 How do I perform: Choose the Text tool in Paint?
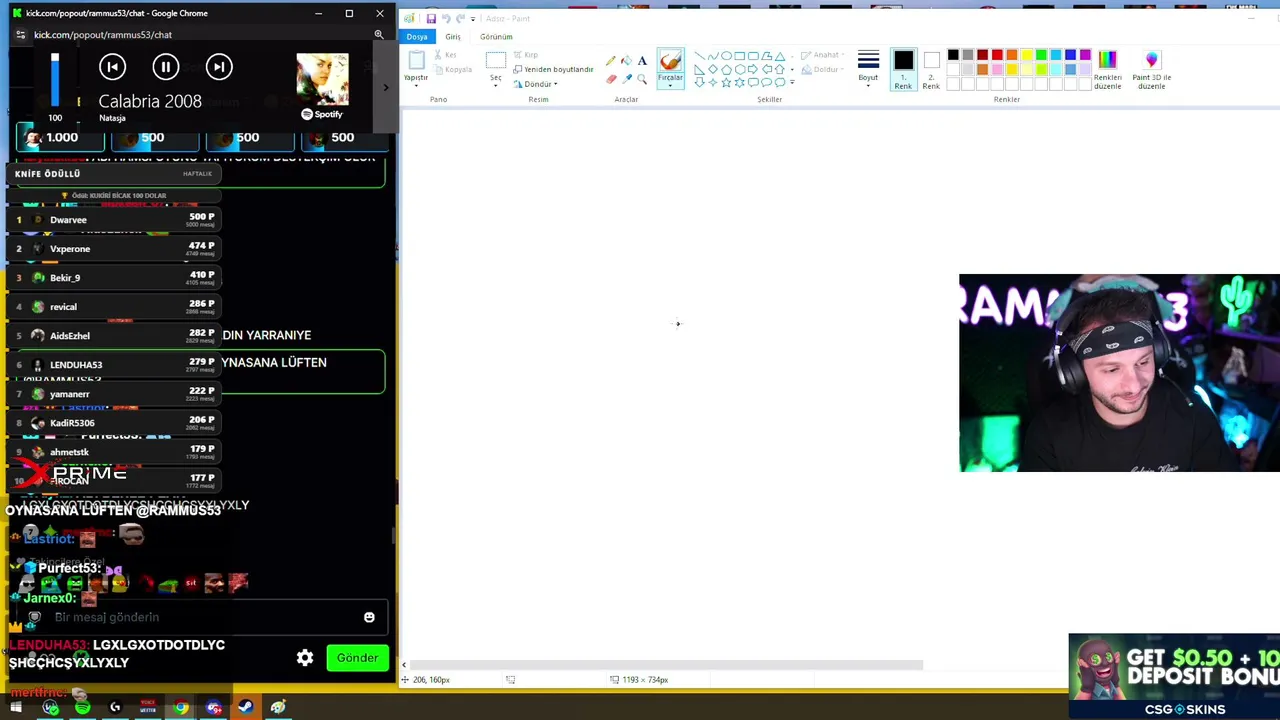[642, 61]
